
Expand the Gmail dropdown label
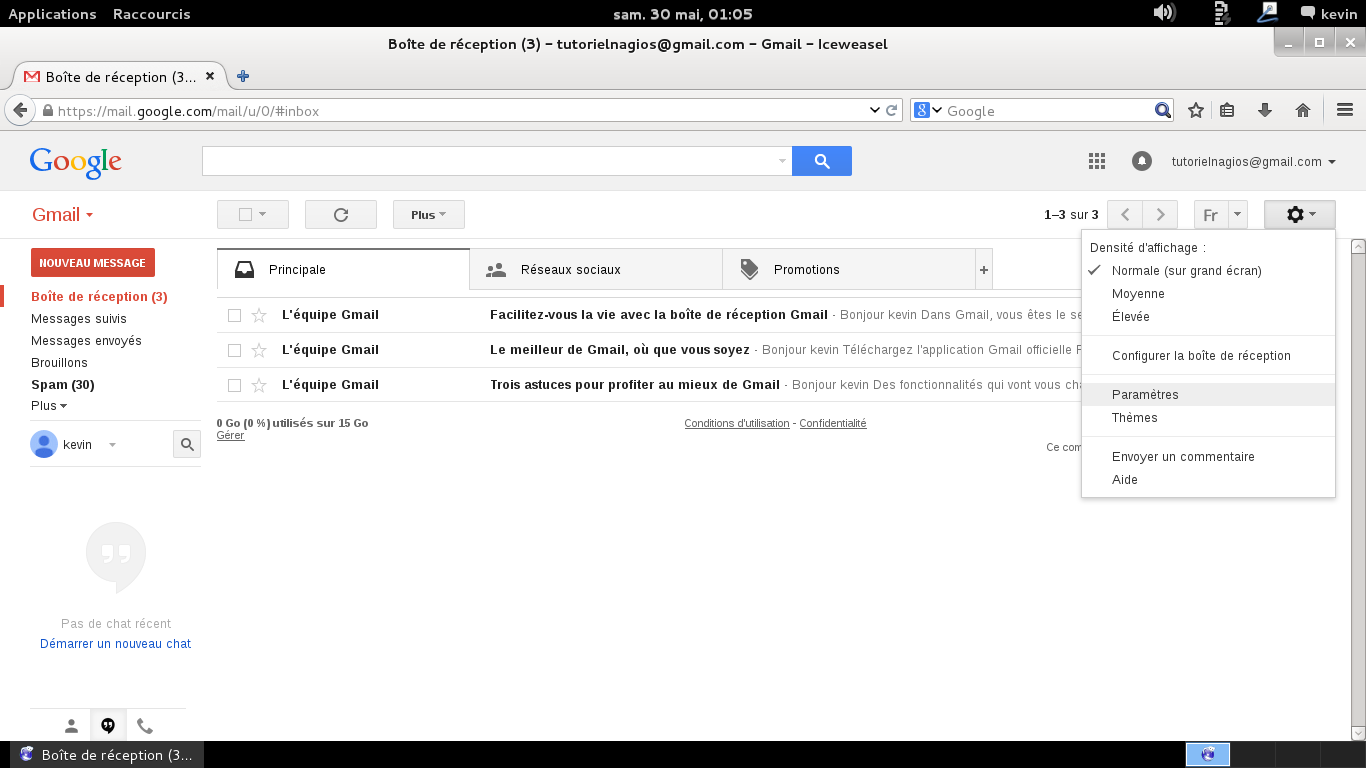(x=62, y=215)
